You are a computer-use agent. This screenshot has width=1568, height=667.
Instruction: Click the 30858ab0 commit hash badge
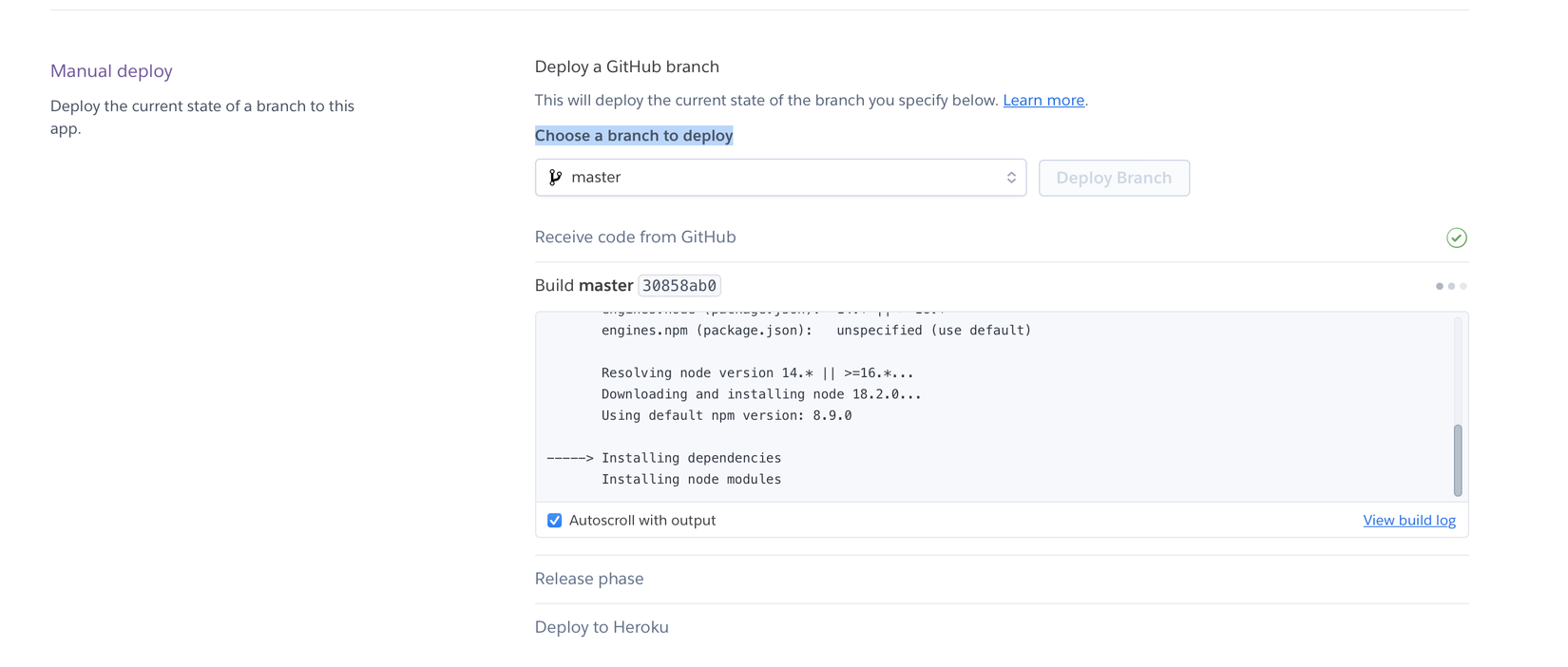[679, 286]
